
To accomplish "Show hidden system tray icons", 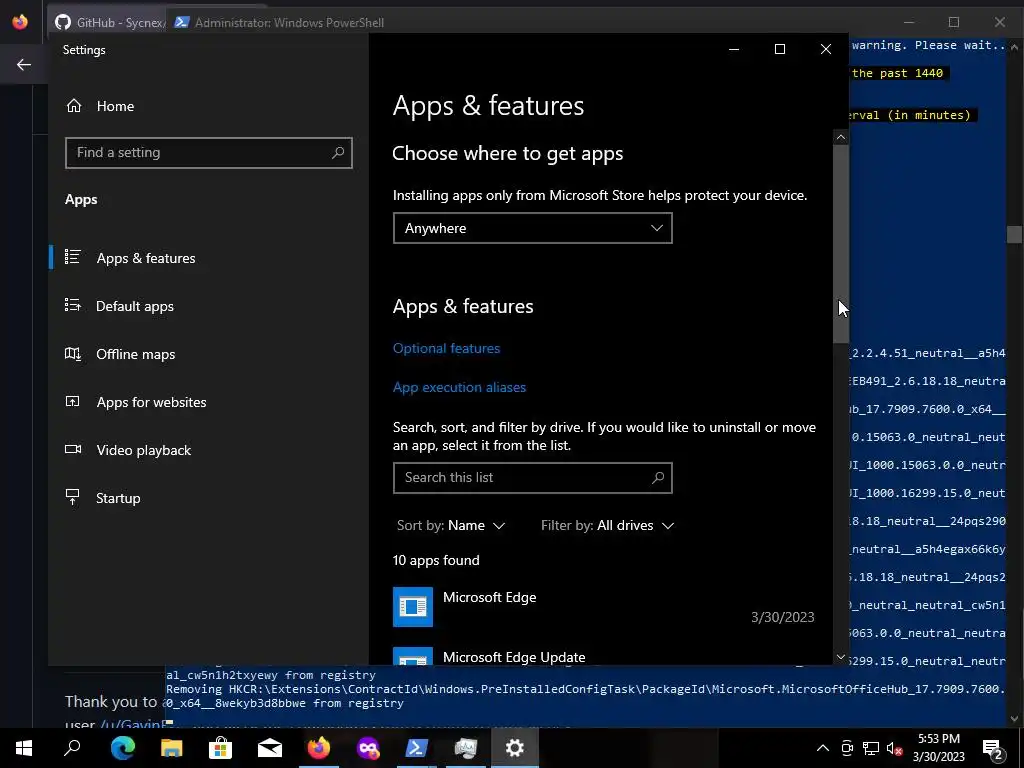I will (x=823, y=748).
